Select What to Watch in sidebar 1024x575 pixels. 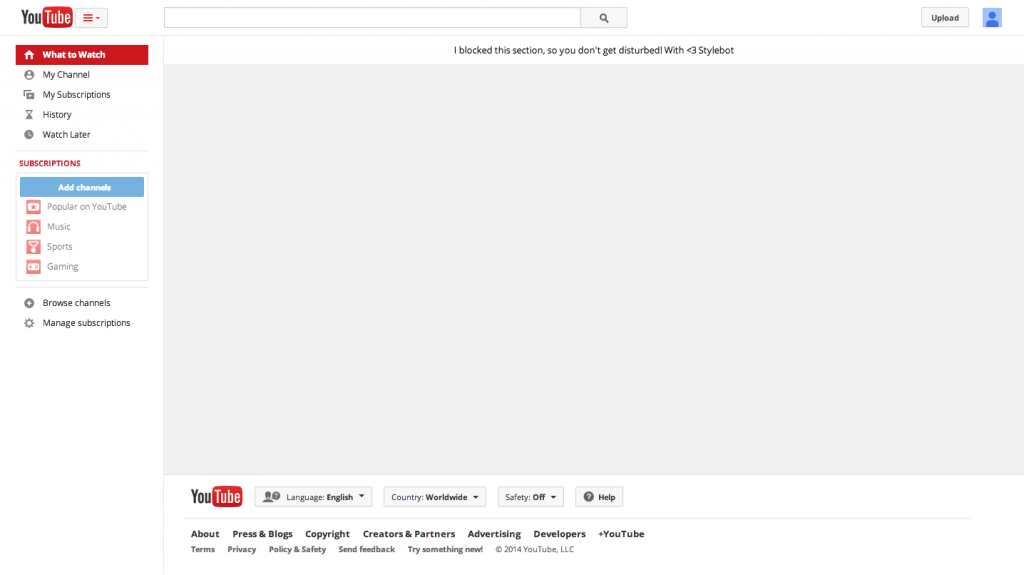82,55
